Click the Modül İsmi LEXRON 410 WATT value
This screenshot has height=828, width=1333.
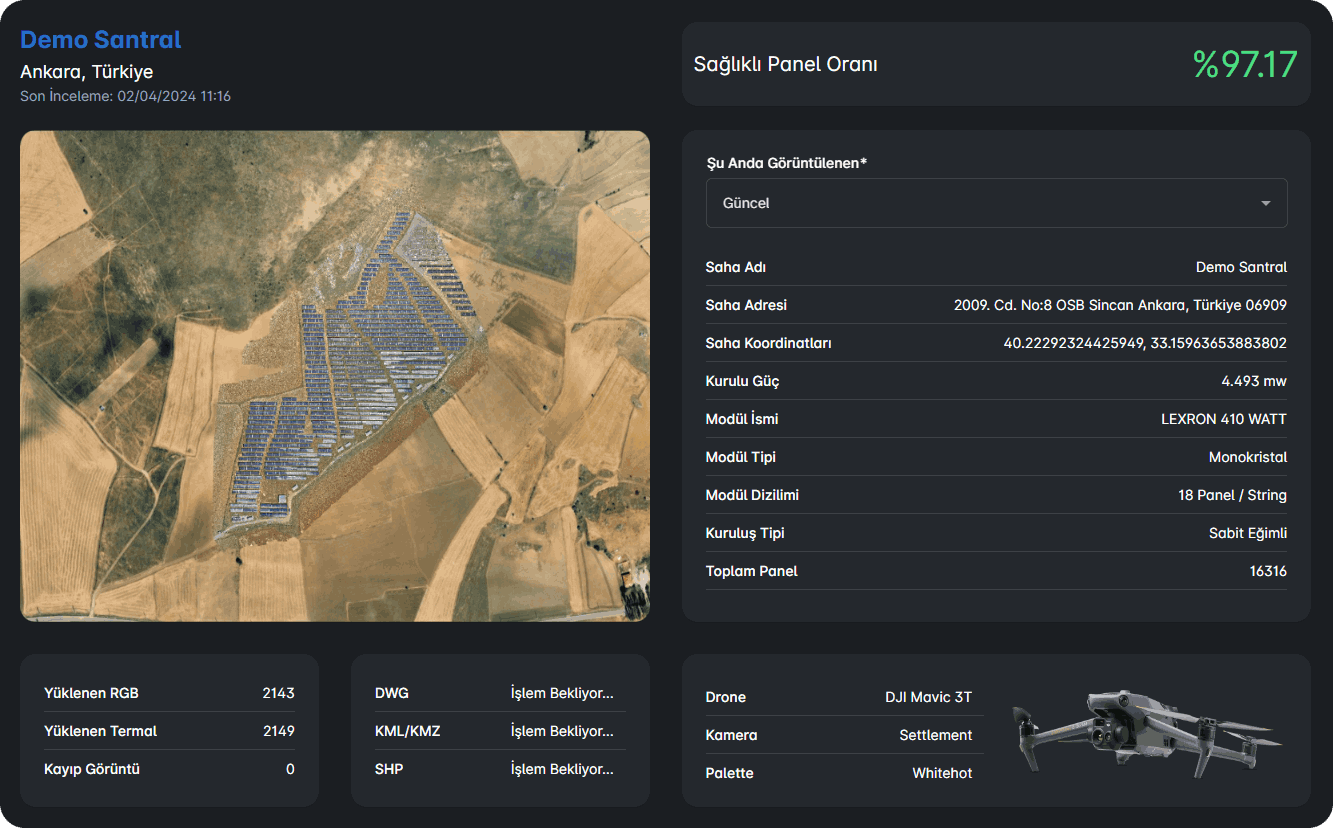coord(1223,419)
